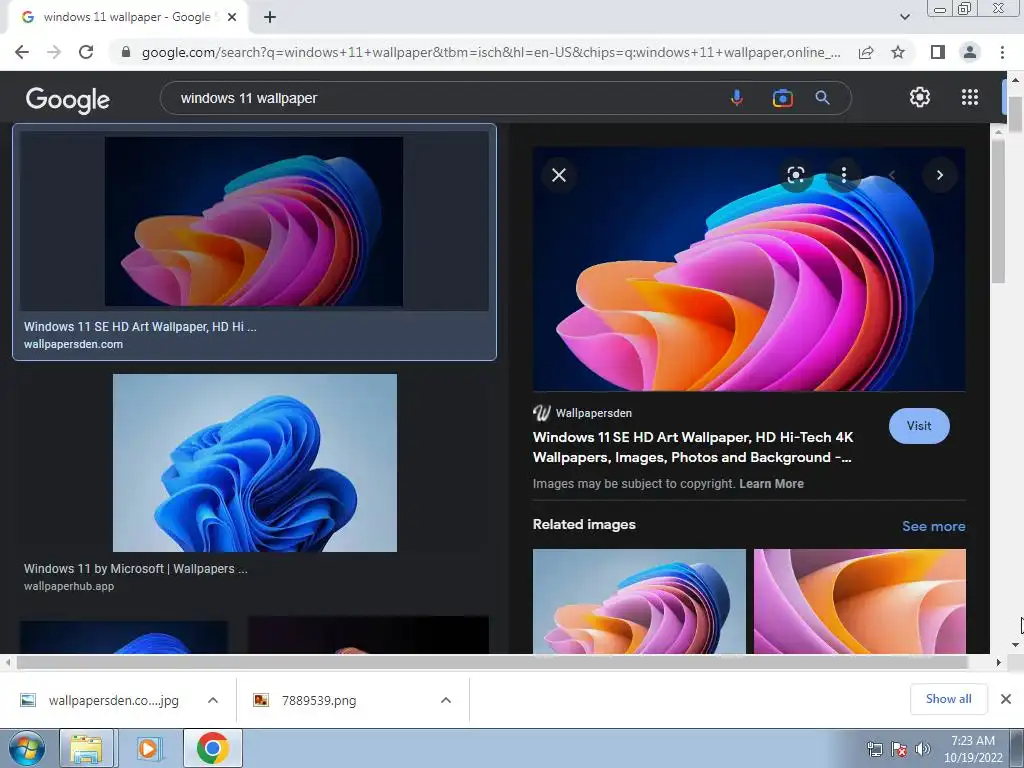Viewport: 1024px width, 768px height.
Task: Go to the Google logo homepage
Action: point(68,100)
